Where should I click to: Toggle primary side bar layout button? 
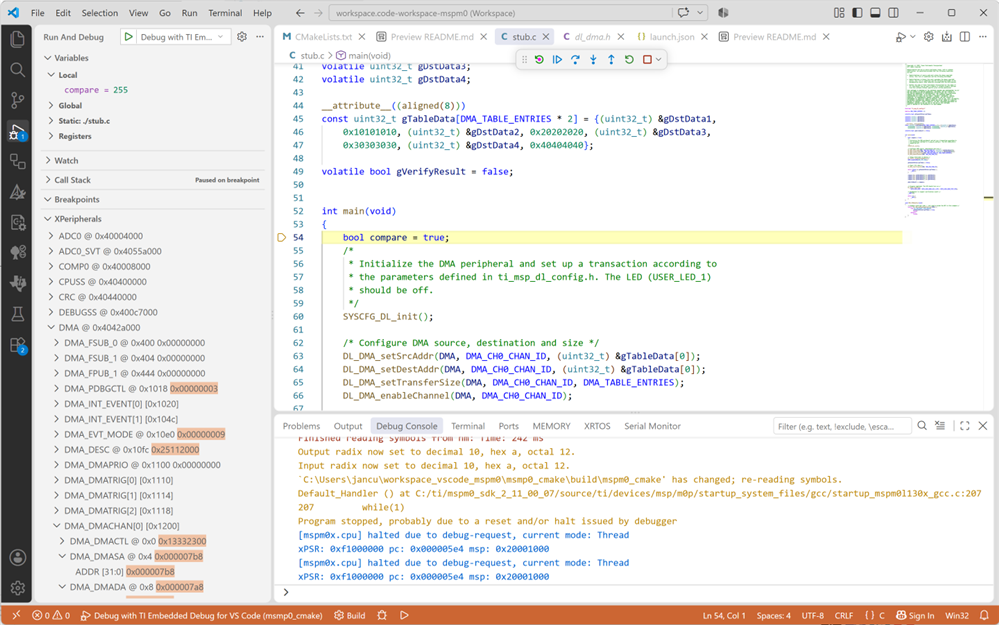857,13
